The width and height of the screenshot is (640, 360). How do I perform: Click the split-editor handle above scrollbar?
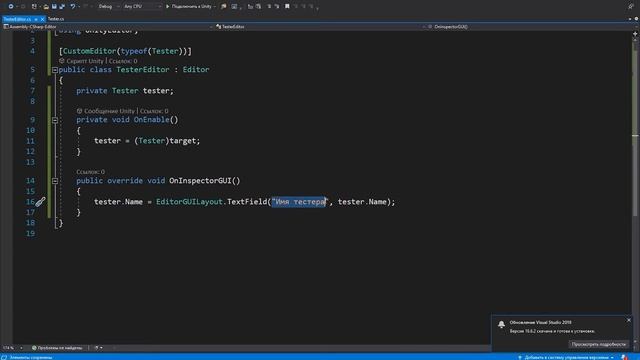(635, 34)
